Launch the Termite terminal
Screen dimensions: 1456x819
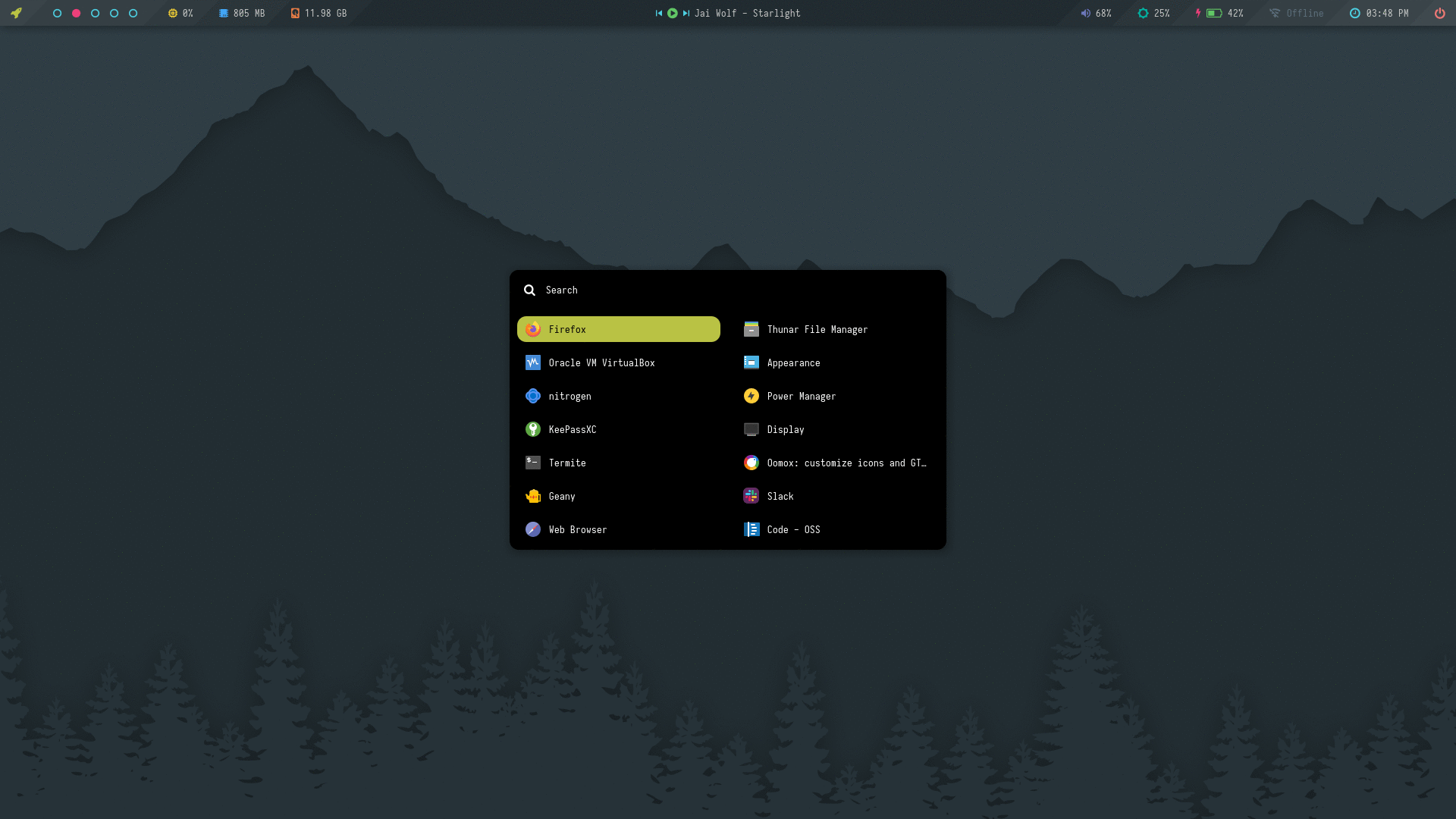(x=566, y=463)
